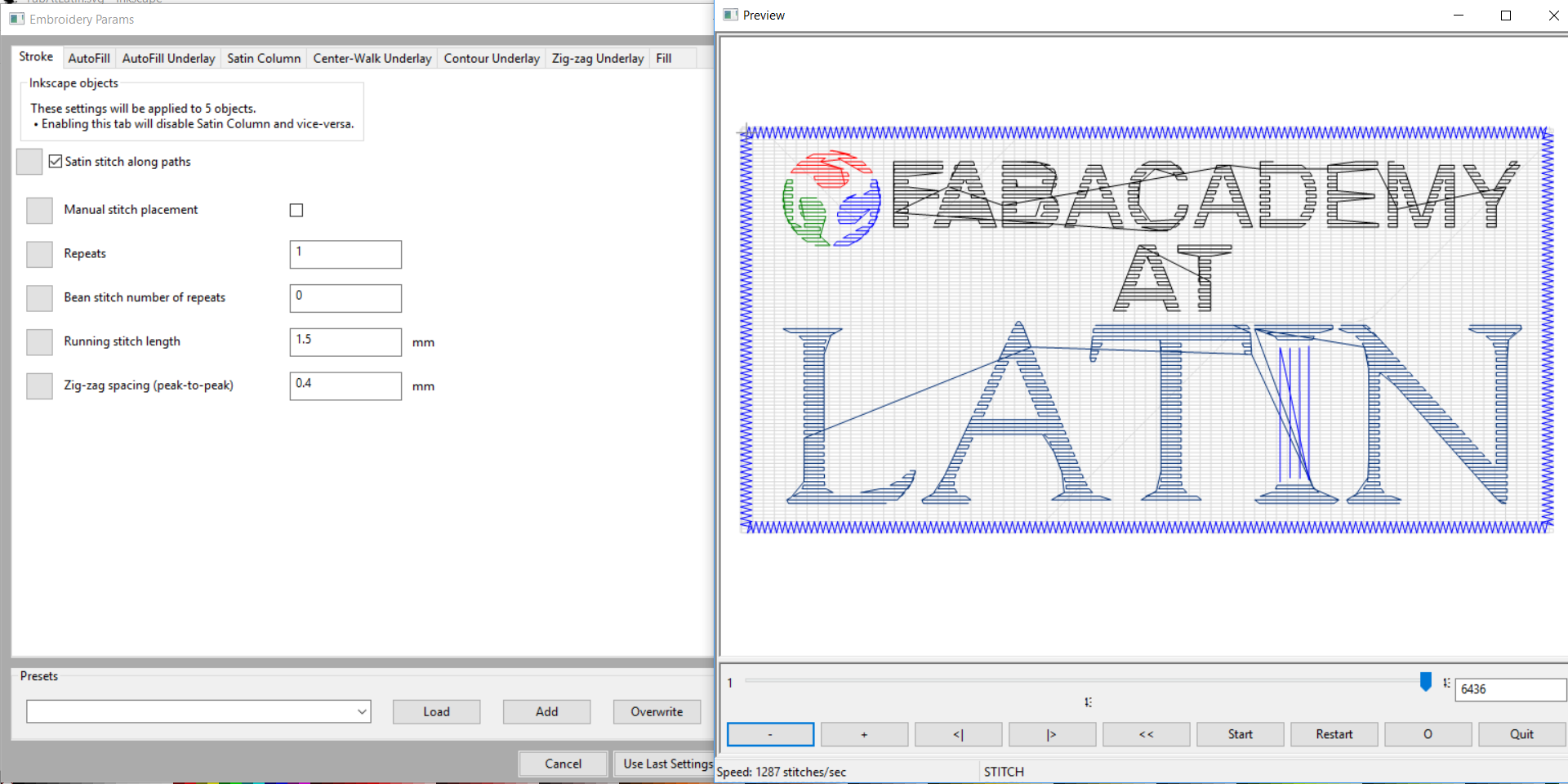Screen dimensions: 1568x784
Task: Click the Overwrite preset button
Action: pos(657,712)
